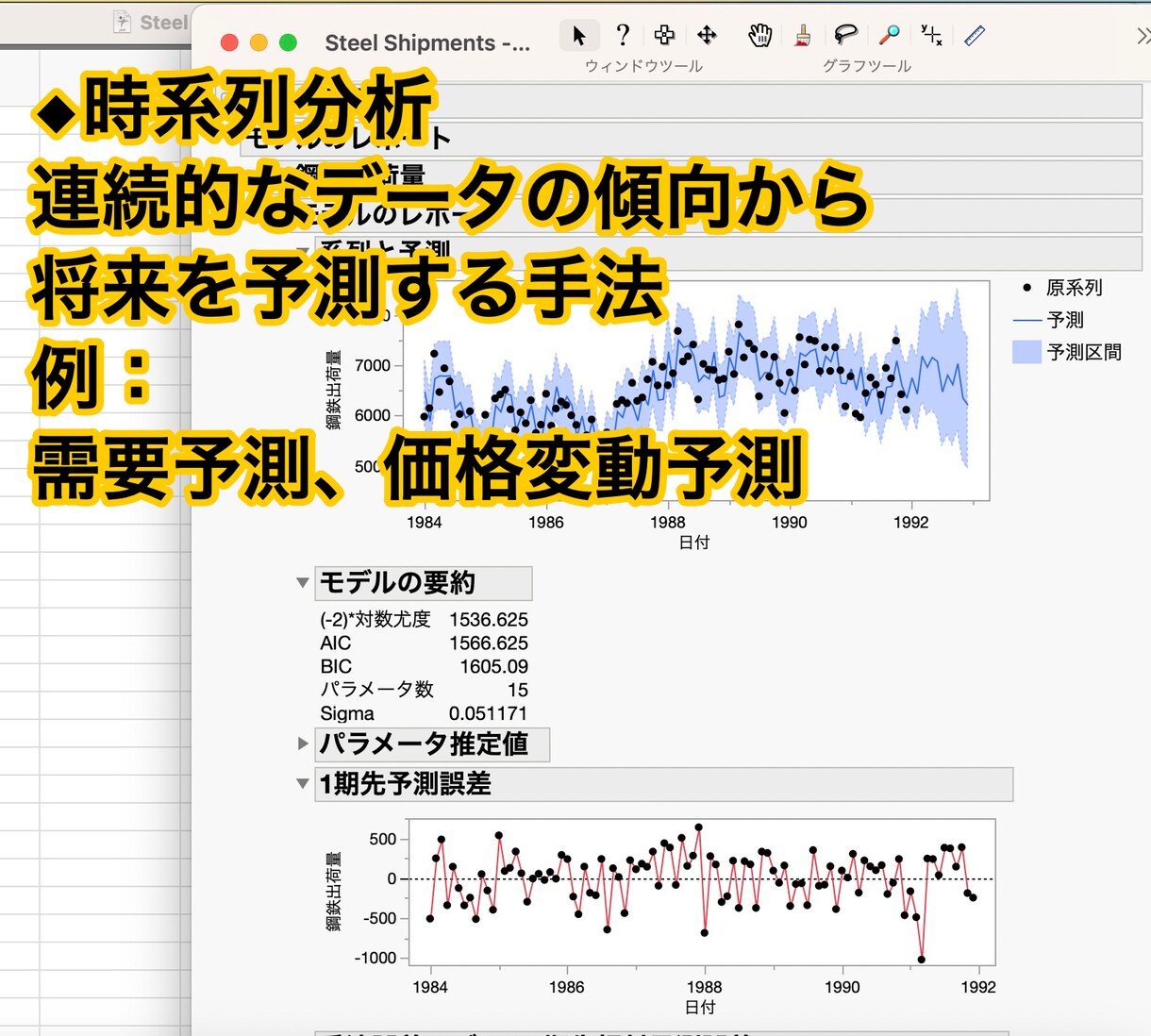Expand the パラメータ推定値 section

pos(303,744)
